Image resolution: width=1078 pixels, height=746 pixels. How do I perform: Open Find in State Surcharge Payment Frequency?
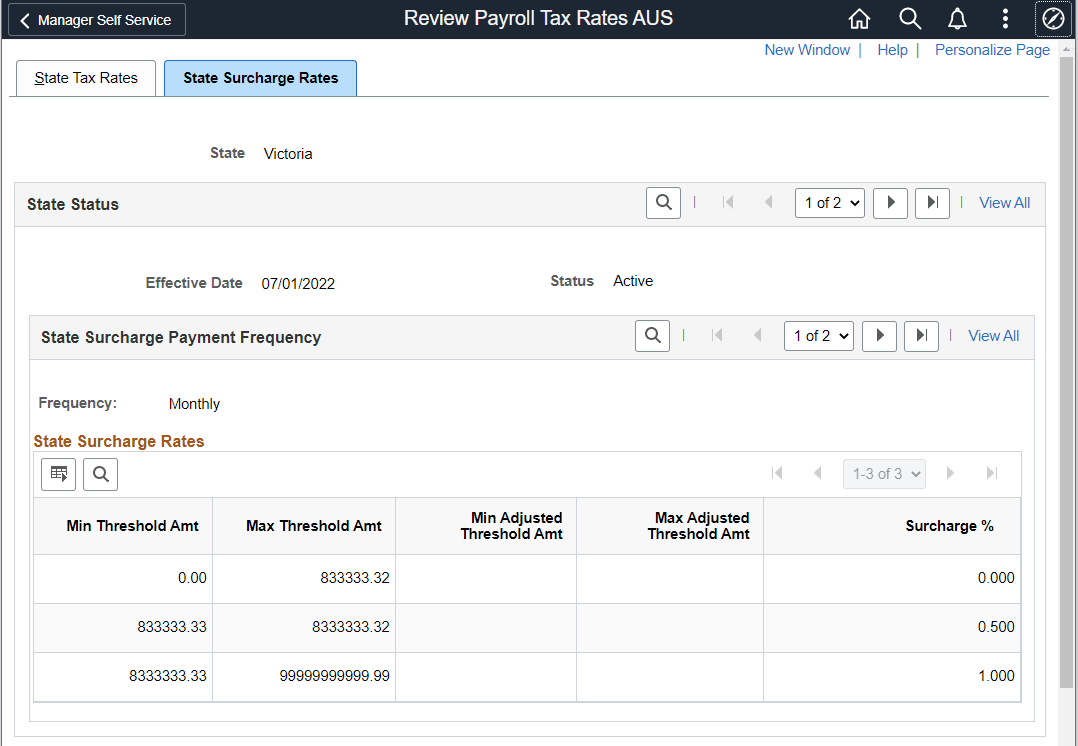652,335
